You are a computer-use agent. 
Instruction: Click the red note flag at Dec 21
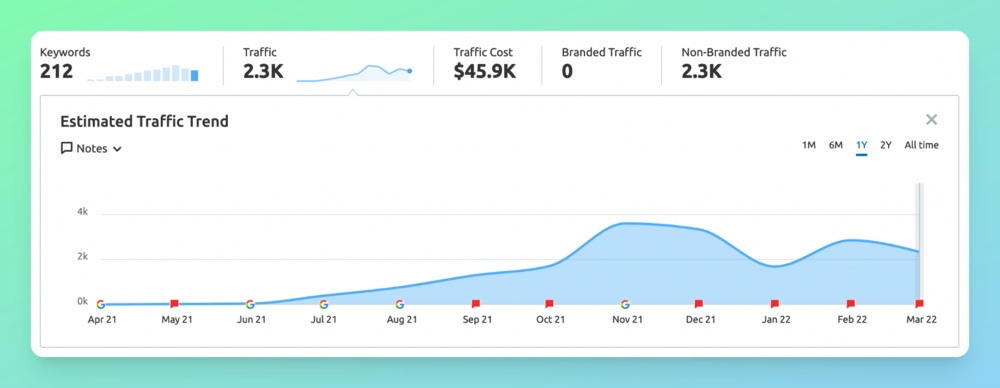699,304
